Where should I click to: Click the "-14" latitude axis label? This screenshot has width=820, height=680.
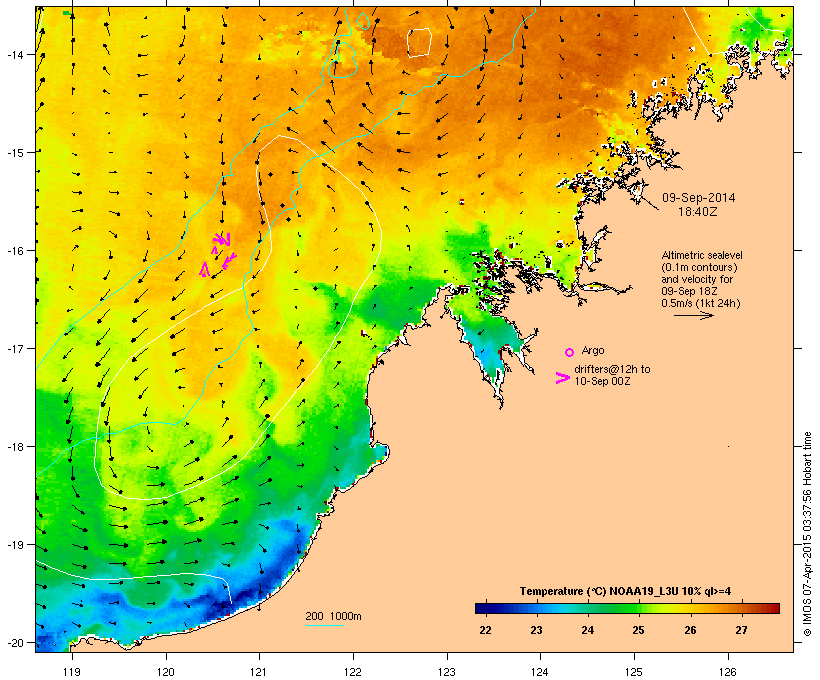14,54
